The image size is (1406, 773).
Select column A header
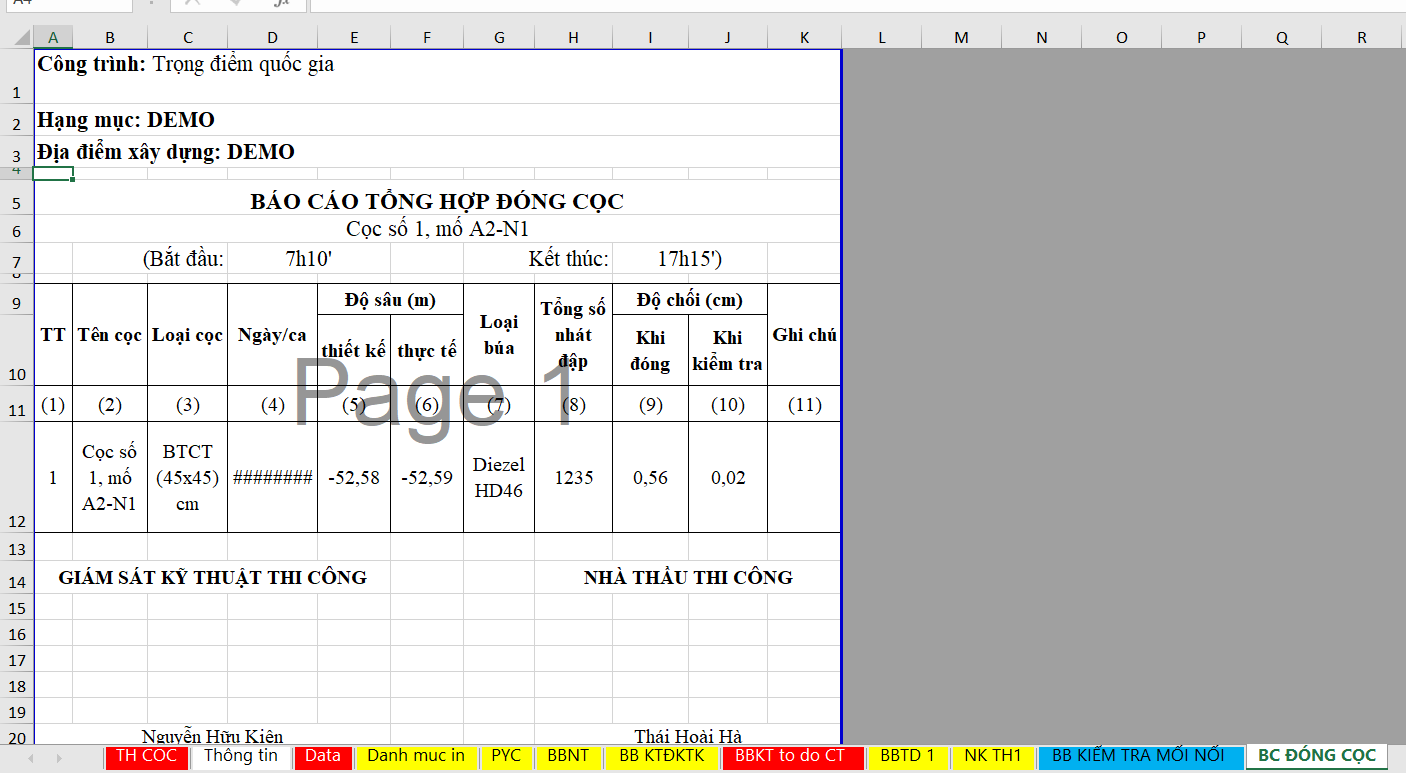(53, 38)
